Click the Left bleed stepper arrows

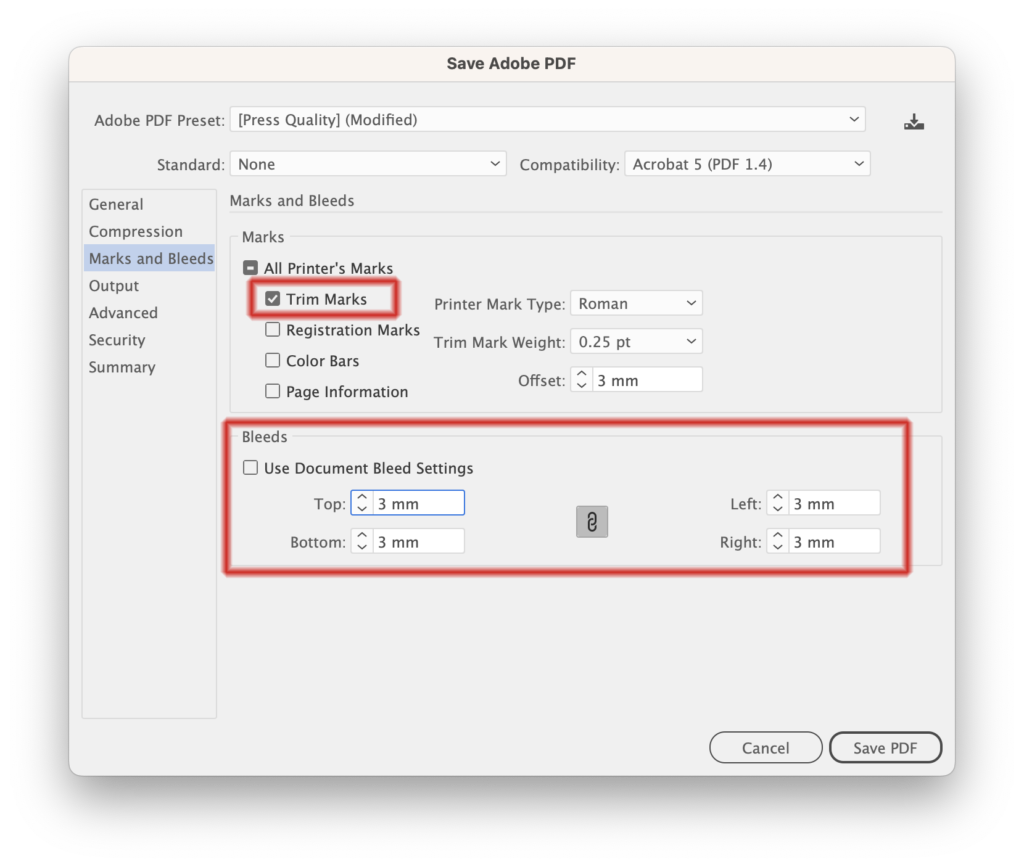point(777,503)
